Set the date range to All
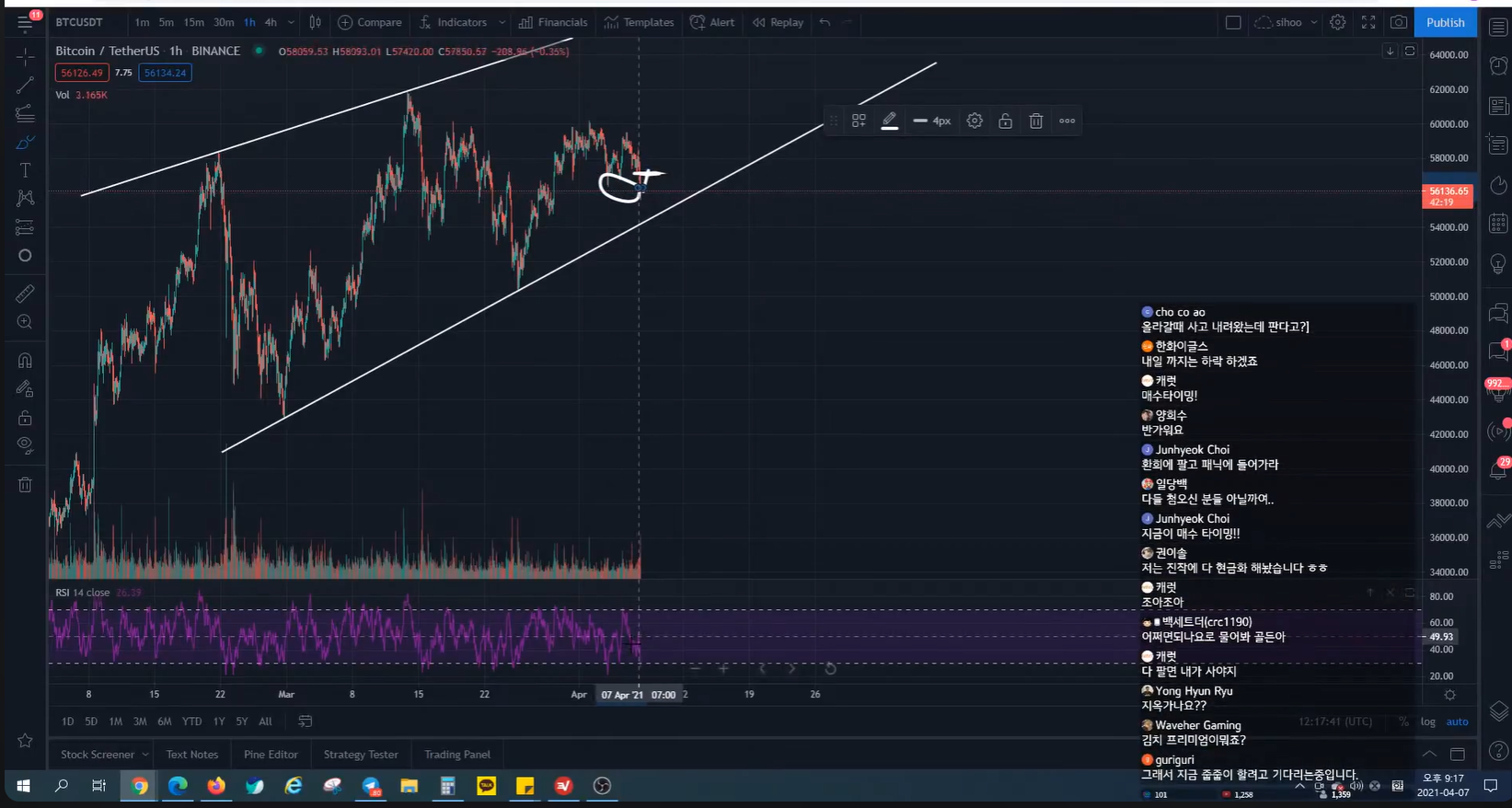This screenshot has width=1512, height=808. tap(265, 721)
